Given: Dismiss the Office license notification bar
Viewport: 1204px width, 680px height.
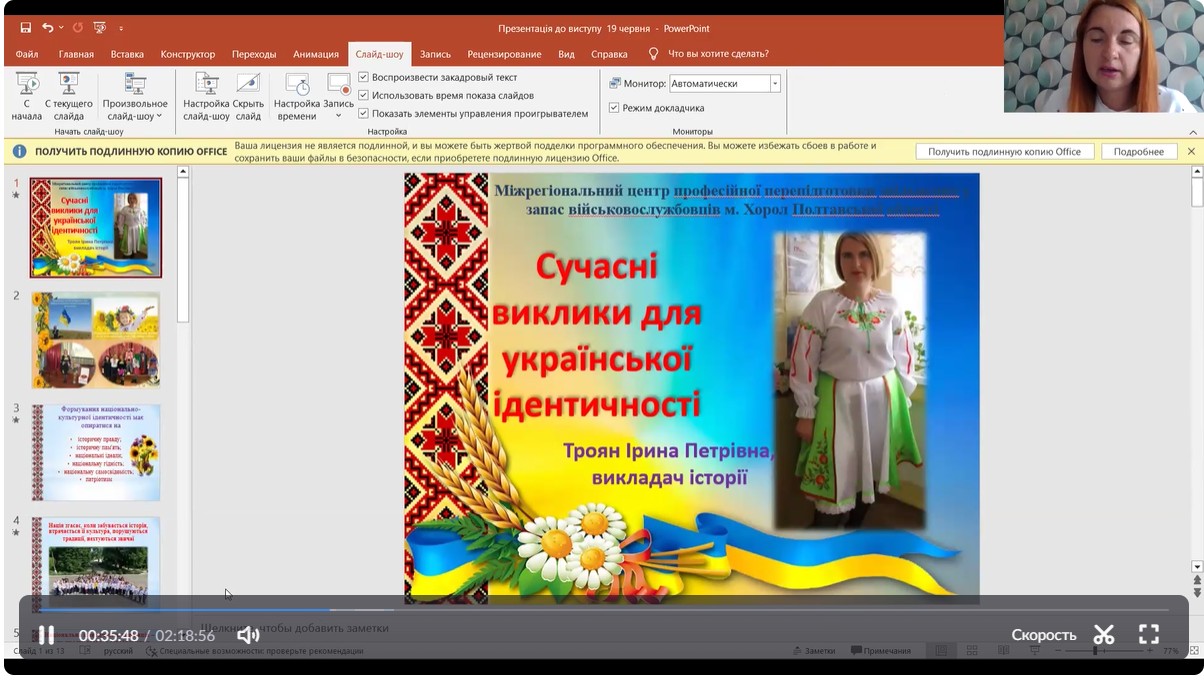Looking at the screenshot, I should [1191, 151].
